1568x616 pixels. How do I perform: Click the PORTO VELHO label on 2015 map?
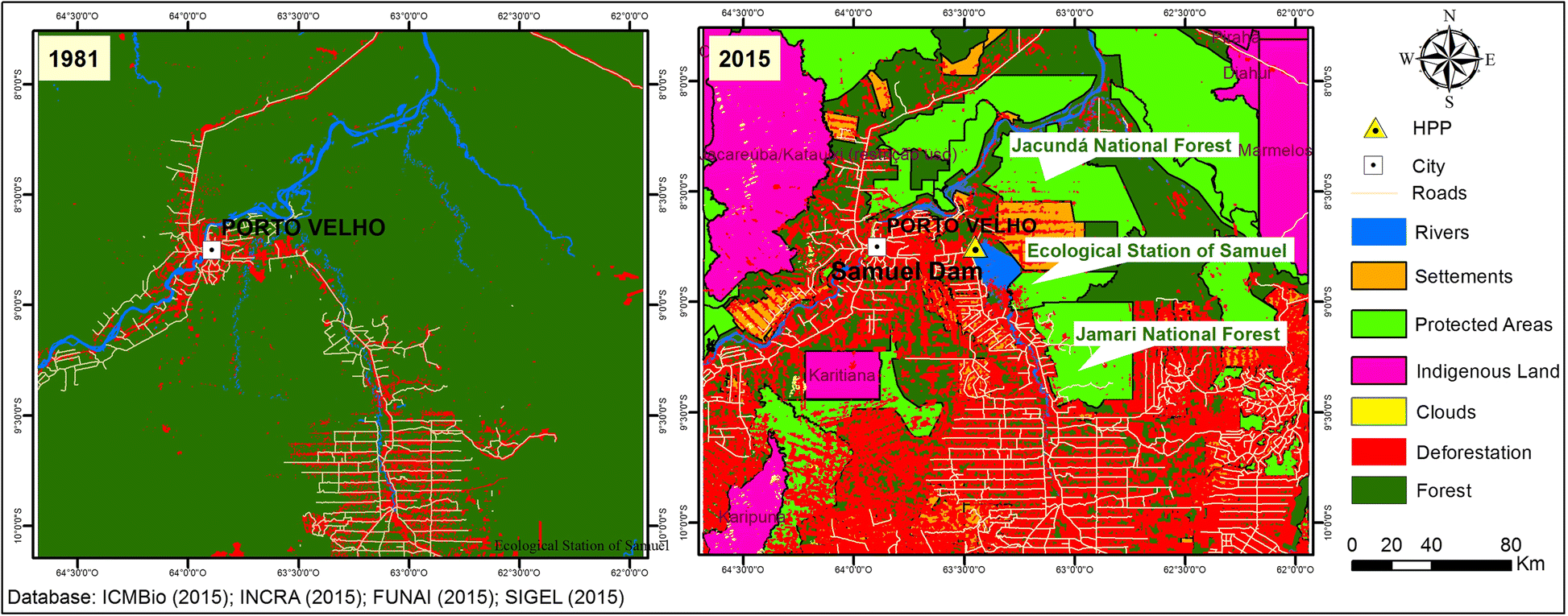pos(961,225)
